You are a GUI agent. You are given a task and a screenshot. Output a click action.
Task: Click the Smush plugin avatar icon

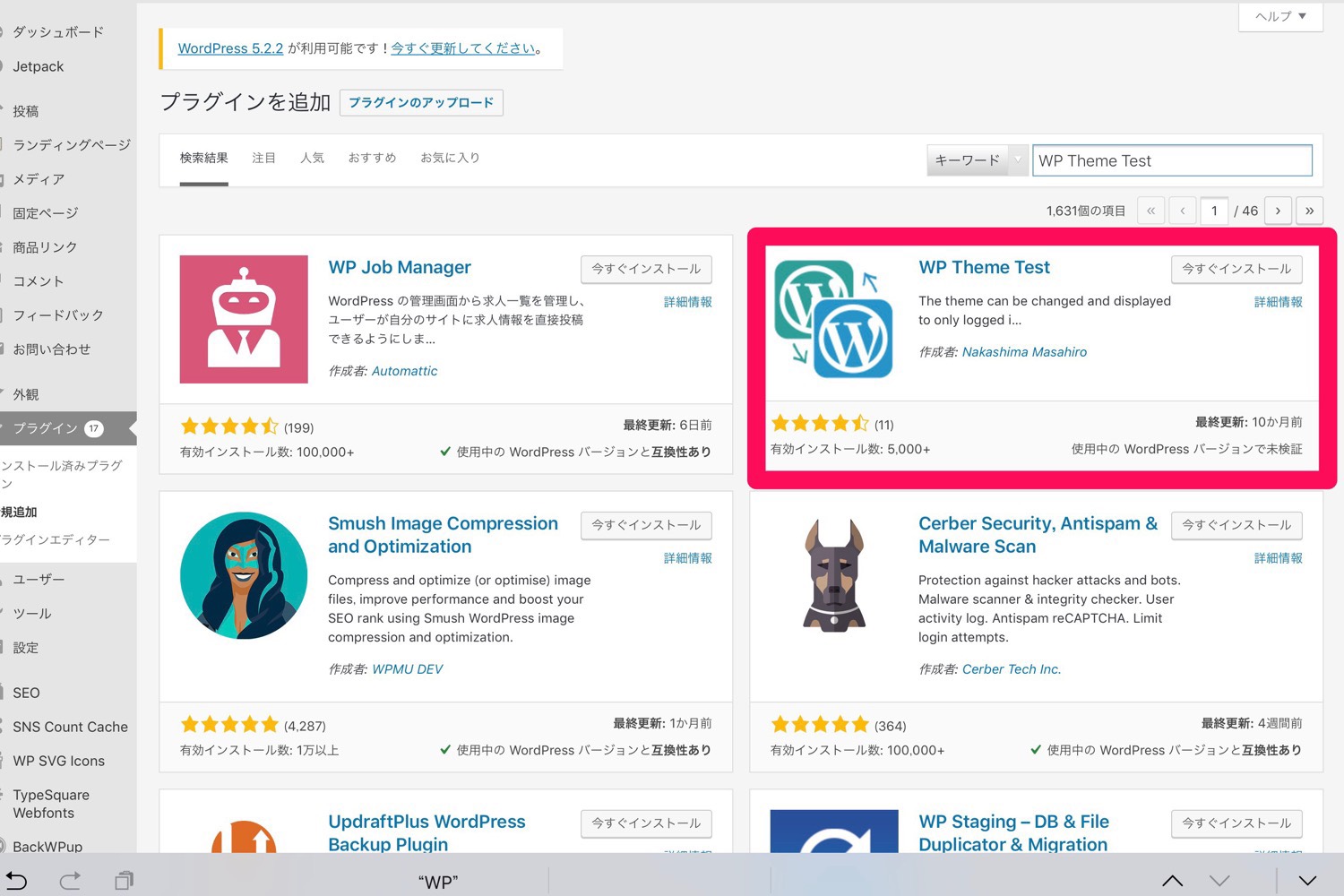(x=244, y=575)
